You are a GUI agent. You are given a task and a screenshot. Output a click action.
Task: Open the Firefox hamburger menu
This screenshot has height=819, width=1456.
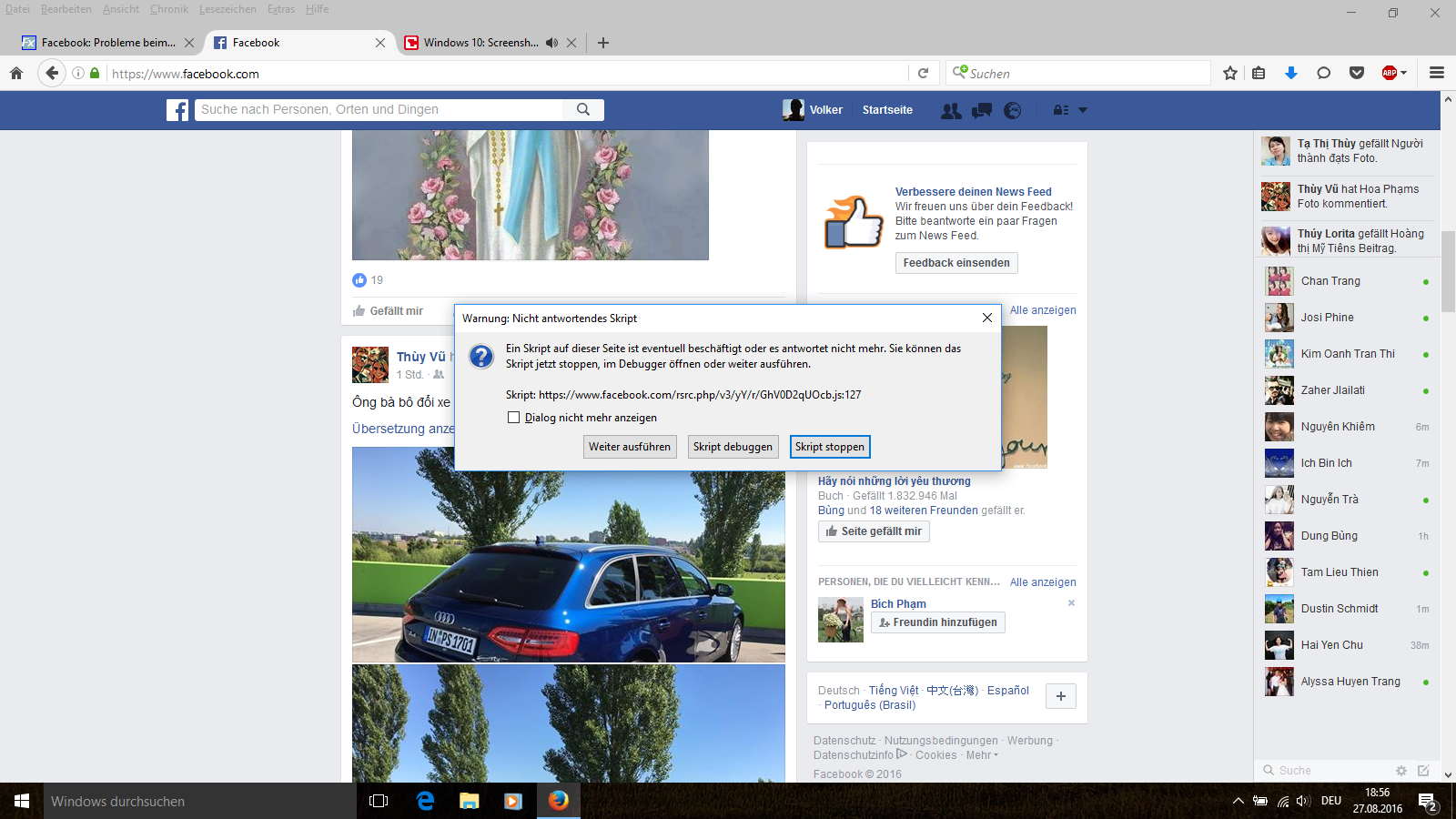(1437, 73)
